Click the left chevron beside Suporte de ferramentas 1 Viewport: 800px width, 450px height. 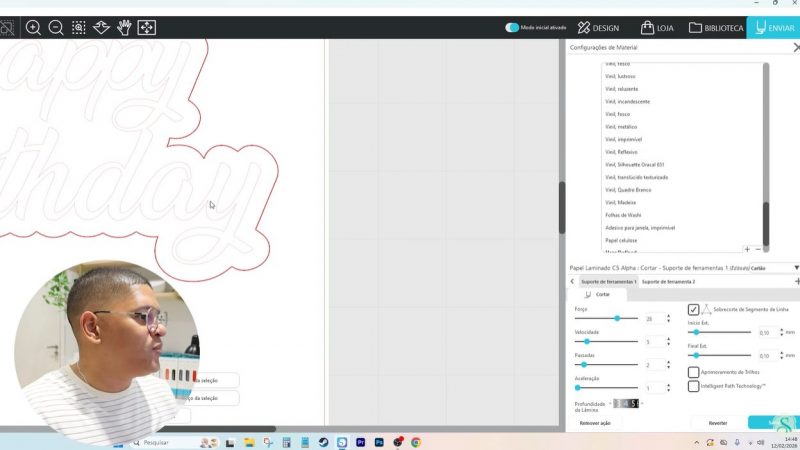tap(572, 282)
